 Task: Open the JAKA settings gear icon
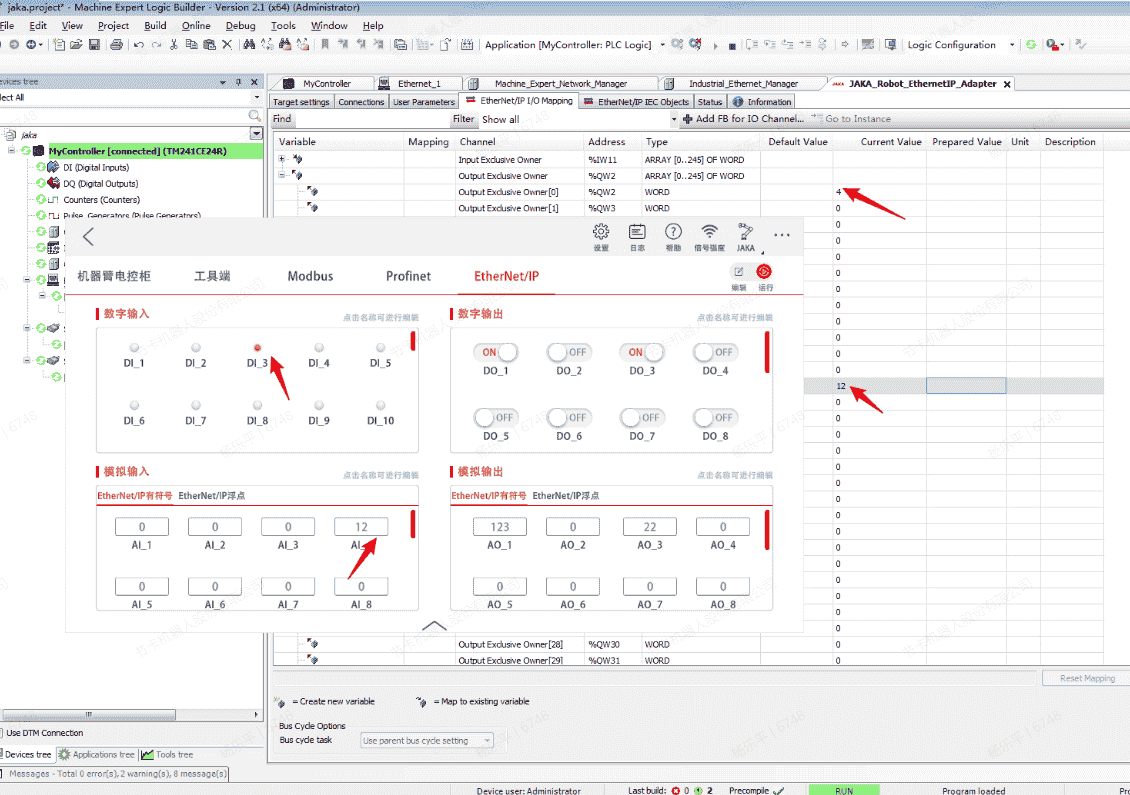(601, 233)
